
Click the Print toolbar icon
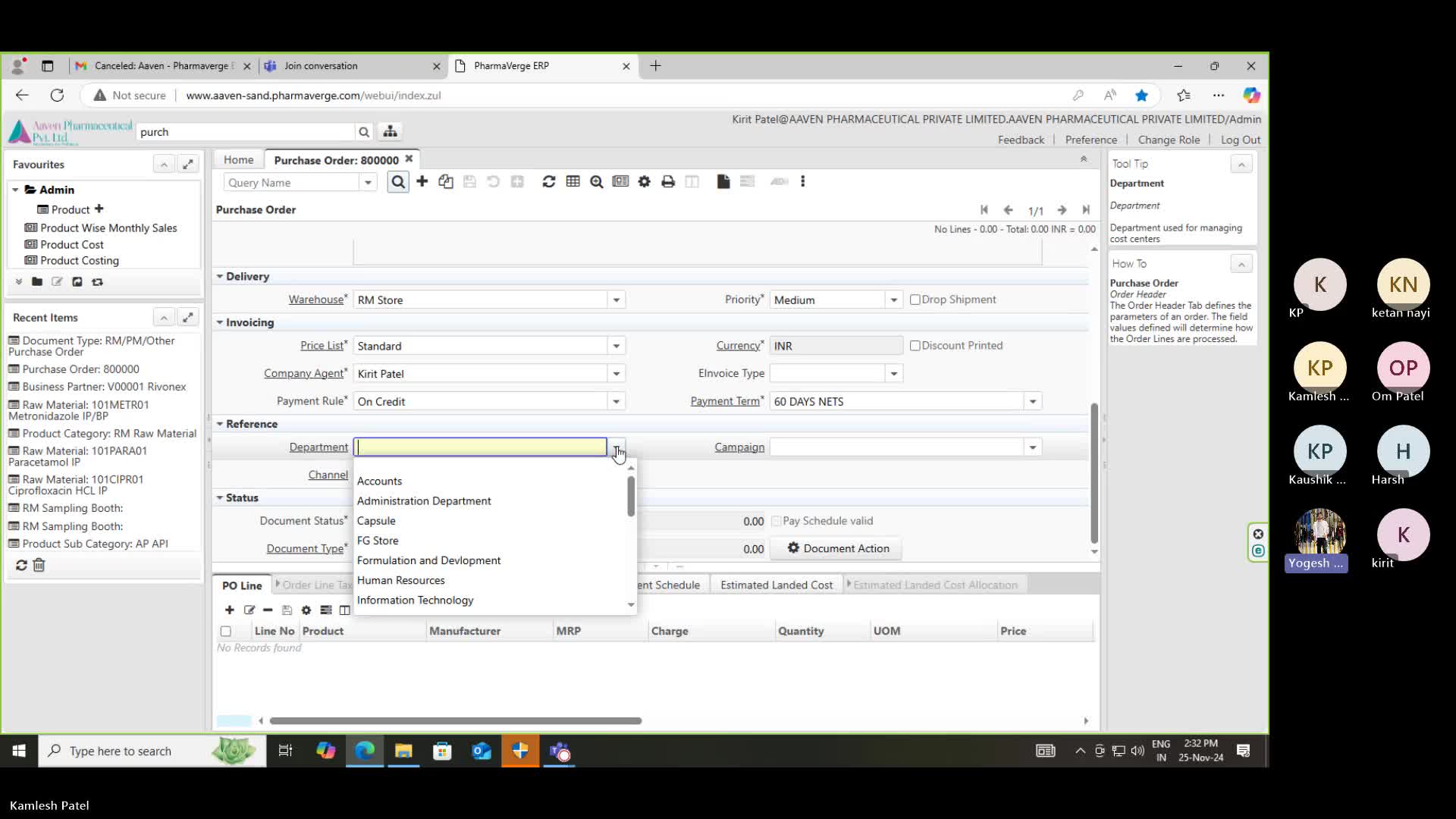[668, 181]
